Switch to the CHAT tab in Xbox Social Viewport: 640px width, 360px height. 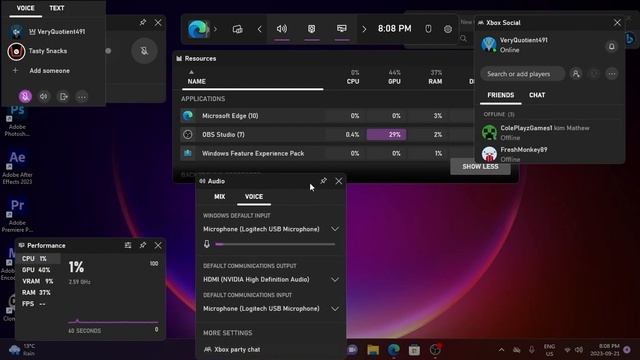(x=537, y=95)
